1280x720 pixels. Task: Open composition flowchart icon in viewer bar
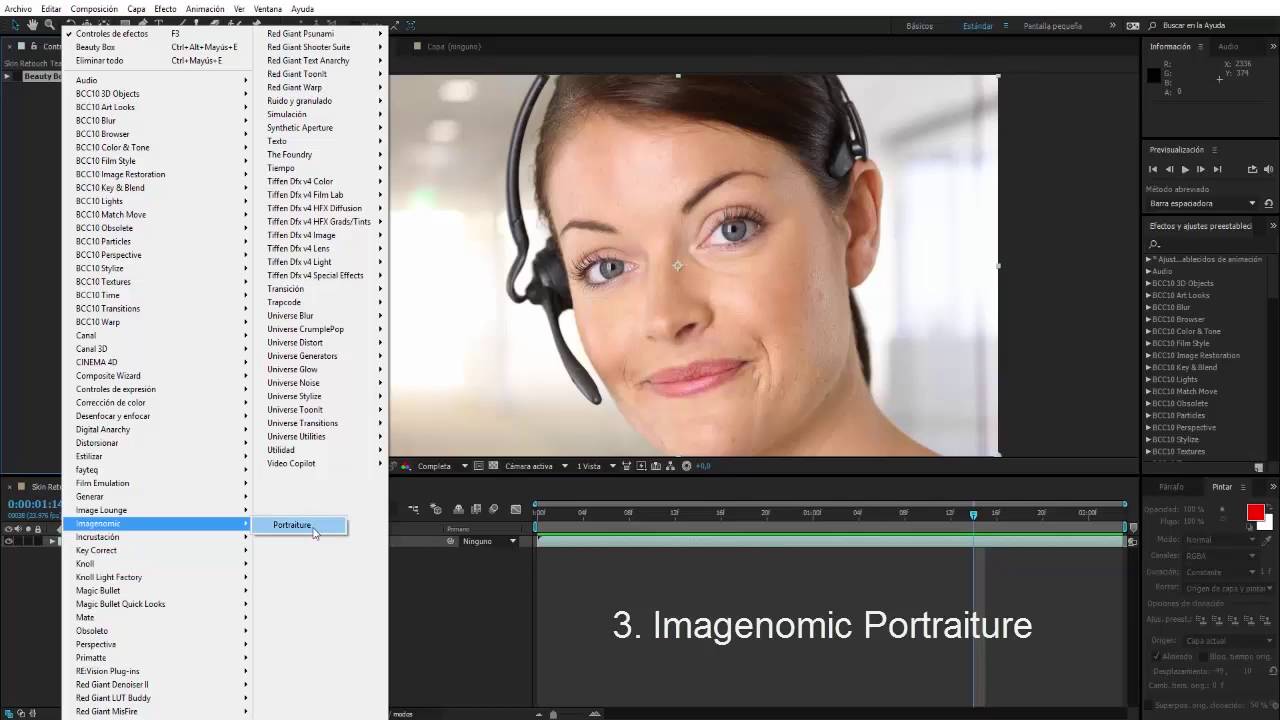pos(671,466)
